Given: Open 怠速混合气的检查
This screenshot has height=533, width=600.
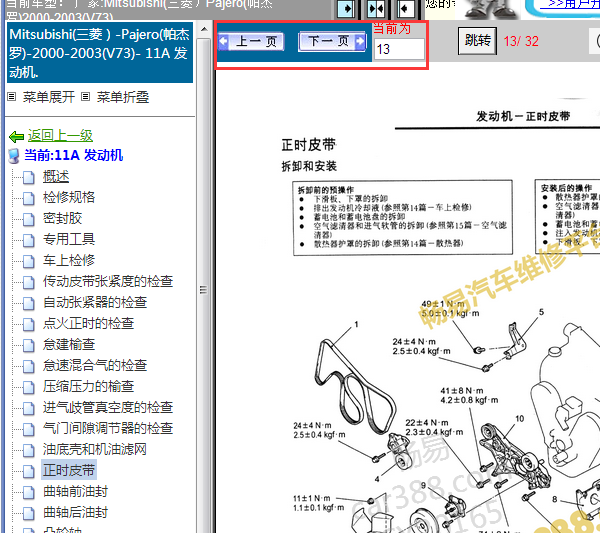Looking at the screenshot, I should (95, 365).
